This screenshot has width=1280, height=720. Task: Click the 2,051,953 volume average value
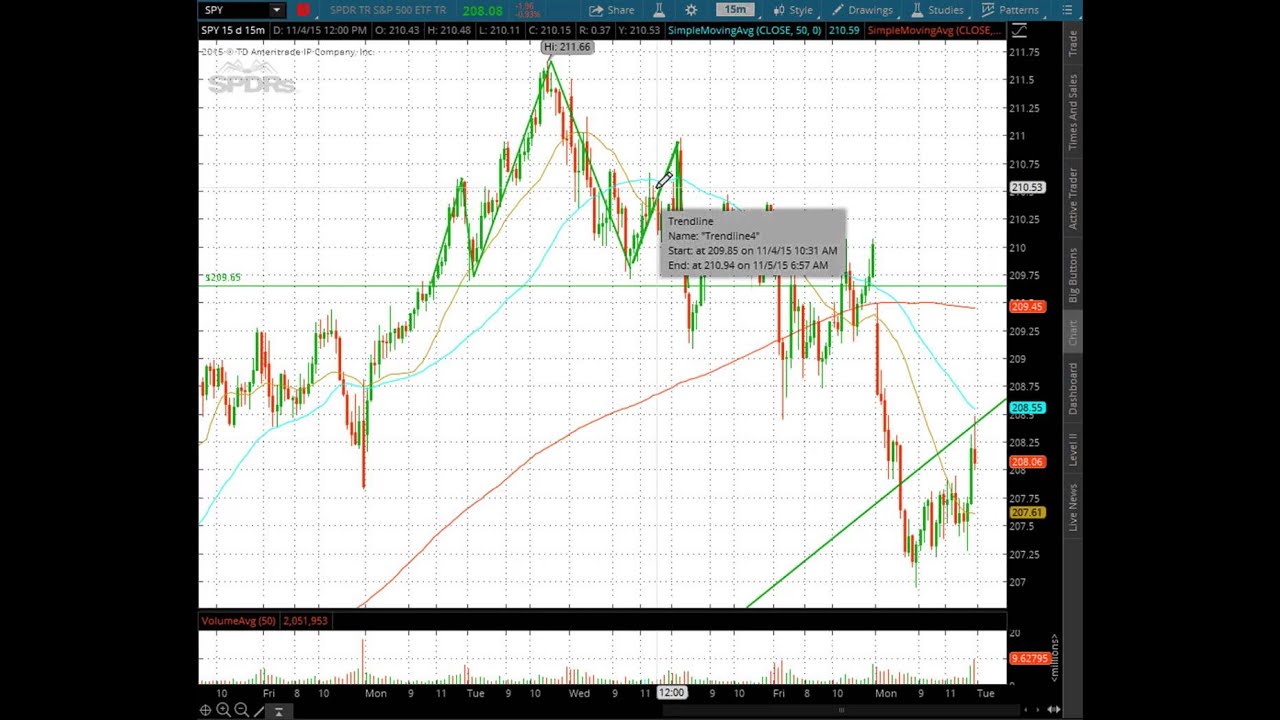pos(305,621)
